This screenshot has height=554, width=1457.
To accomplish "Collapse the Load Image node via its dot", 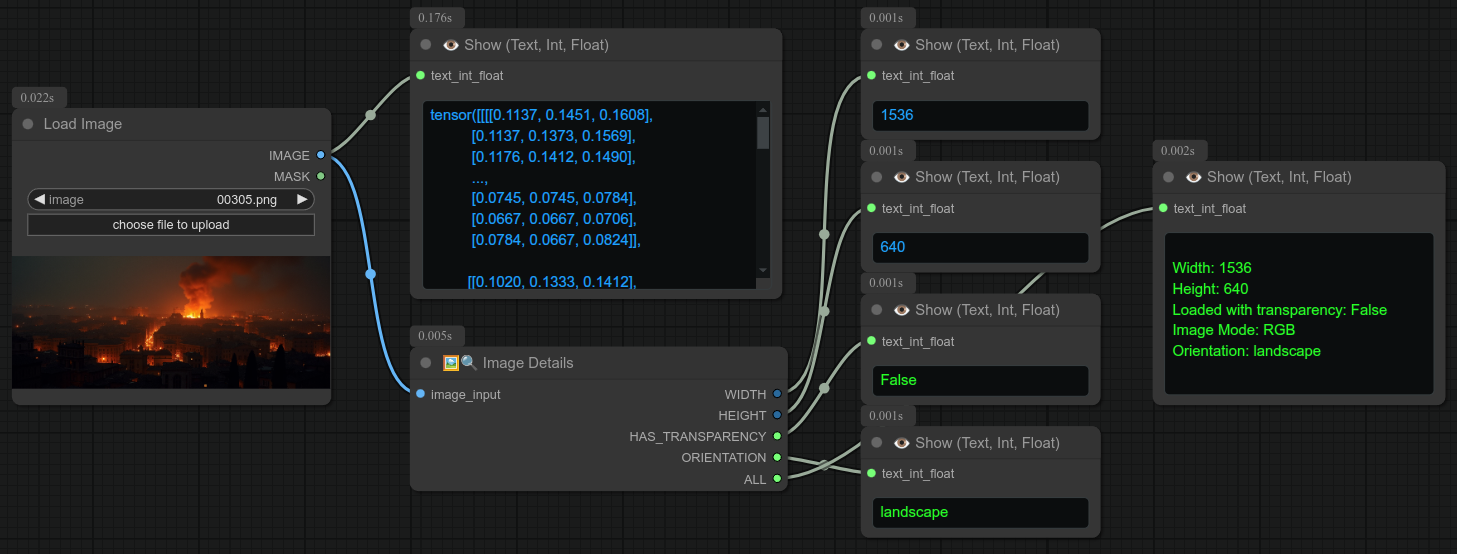I will pyautogui.click(x=27, y=124).
